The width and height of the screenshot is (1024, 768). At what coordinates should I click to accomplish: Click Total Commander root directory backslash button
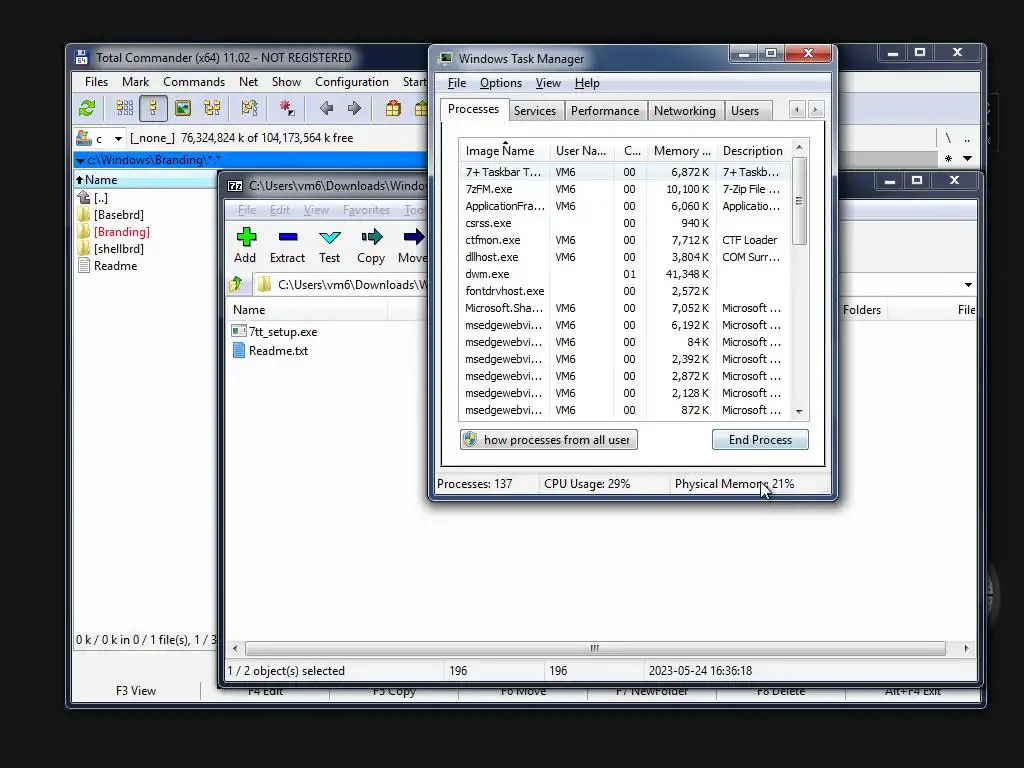(948, 138)
